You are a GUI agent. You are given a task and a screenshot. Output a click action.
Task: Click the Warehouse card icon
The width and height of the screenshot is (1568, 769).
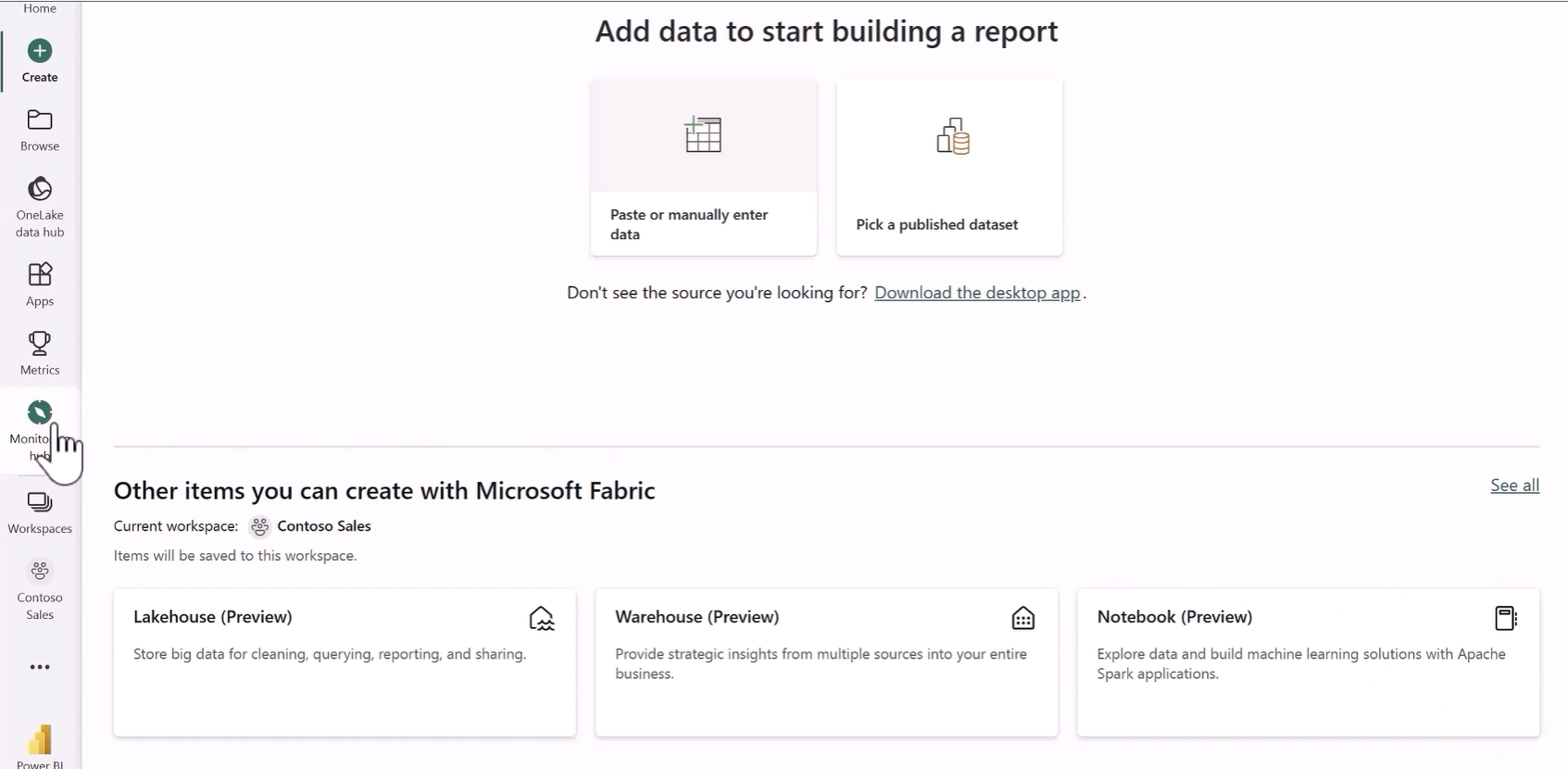1023,618
